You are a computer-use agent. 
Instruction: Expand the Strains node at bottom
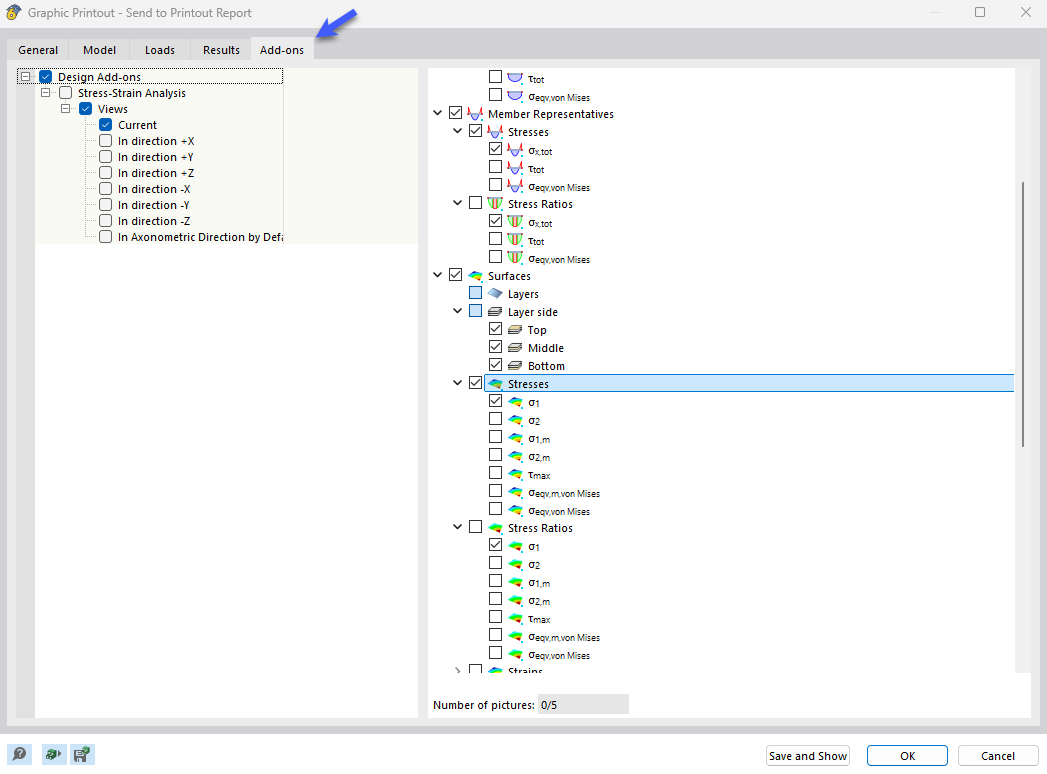[x=457, y=670]
